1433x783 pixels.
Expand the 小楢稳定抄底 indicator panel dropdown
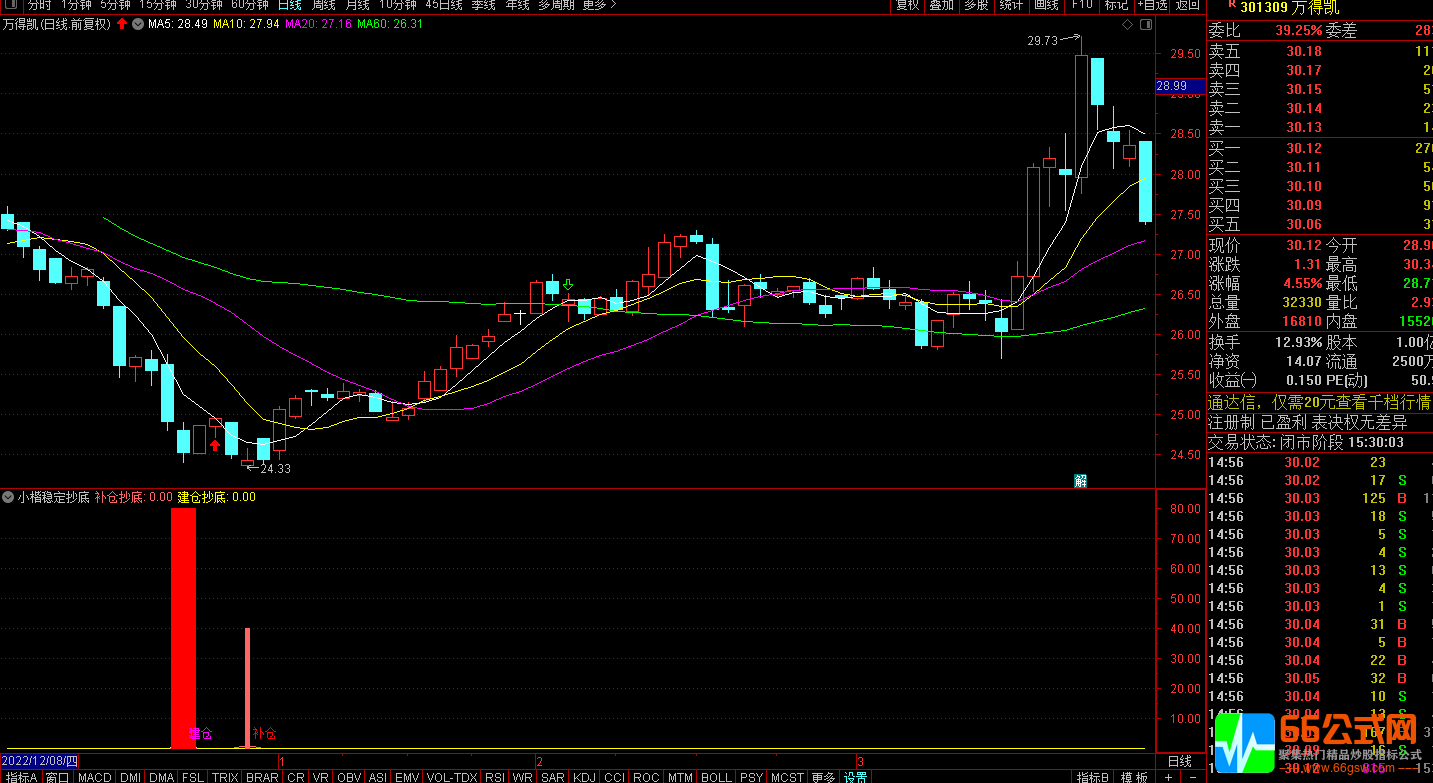point(8,497)
